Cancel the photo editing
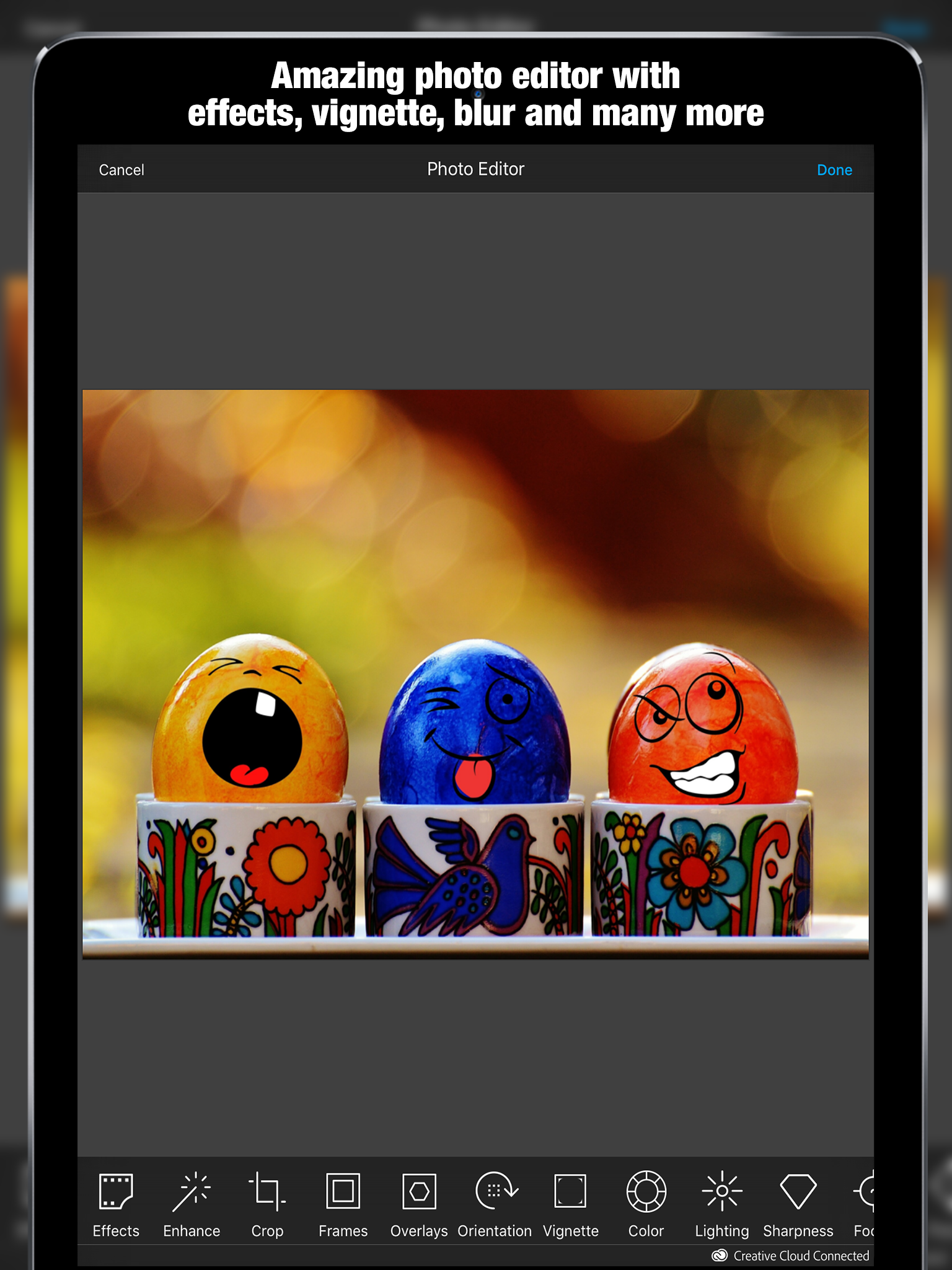 [x=121, y=170]
